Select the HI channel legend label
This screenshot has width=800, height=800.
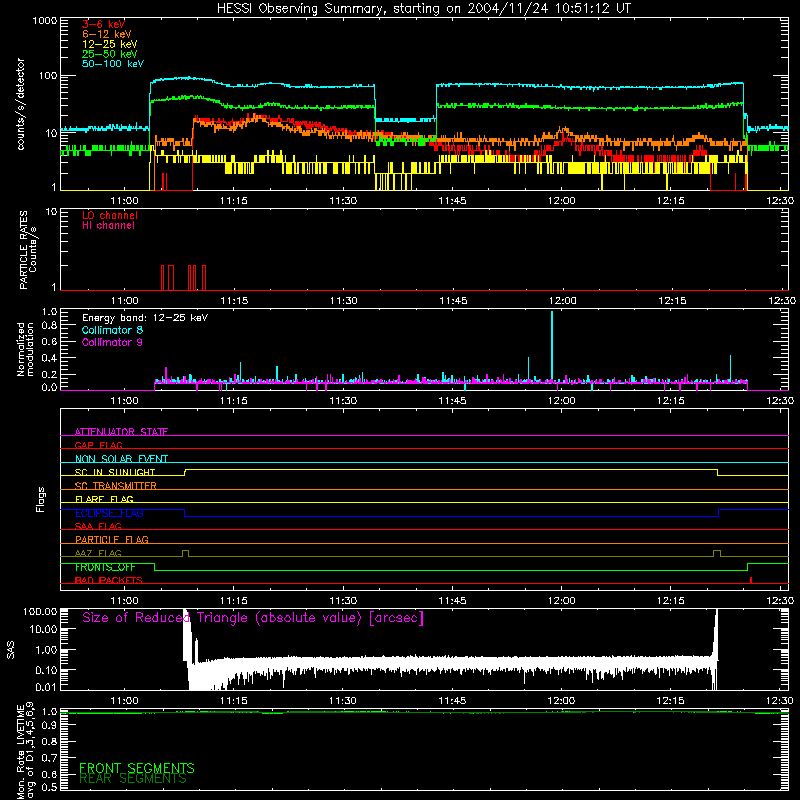click(108, 226)
